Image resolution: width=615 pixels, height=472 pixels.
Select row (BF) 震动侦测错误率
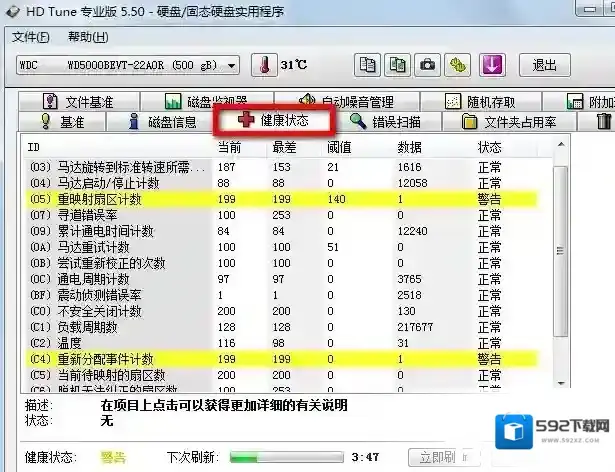pyautogui.click(x=282, y=295)
